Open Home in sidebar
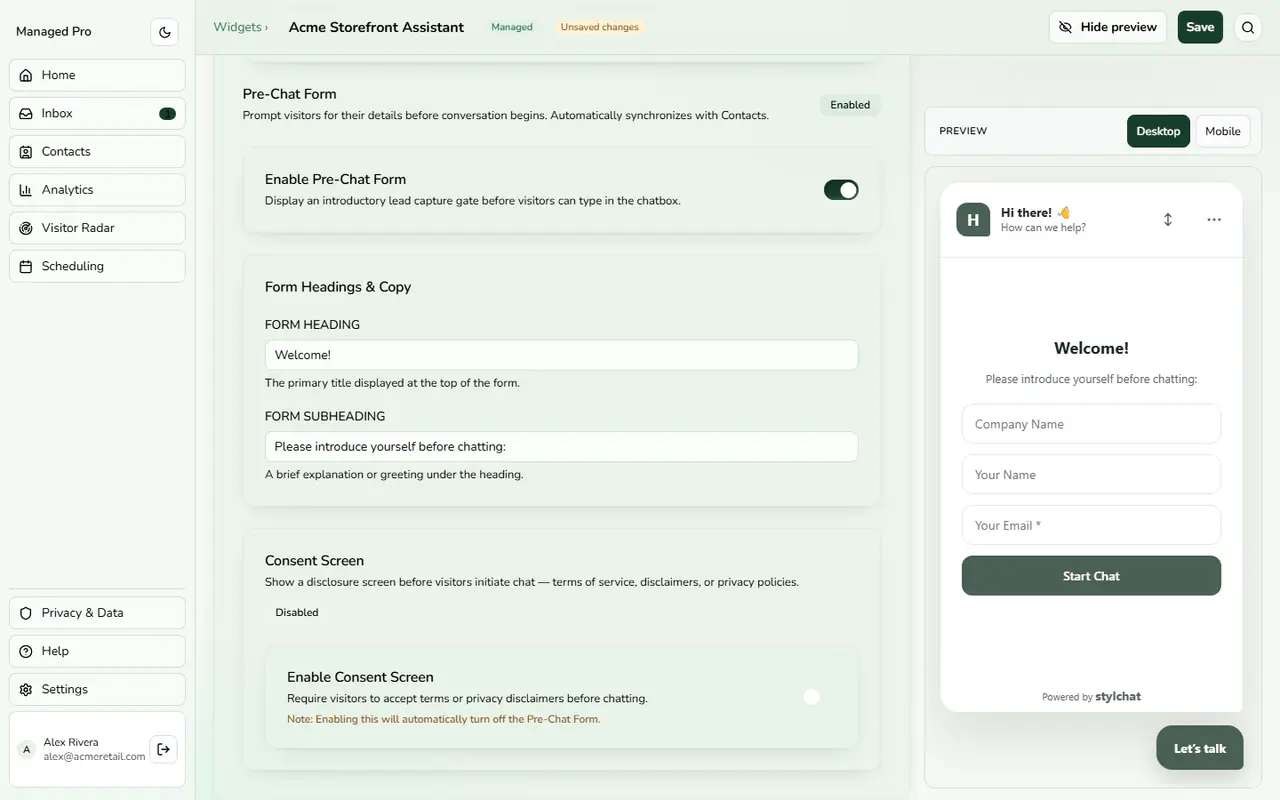 tap(97, 75)
